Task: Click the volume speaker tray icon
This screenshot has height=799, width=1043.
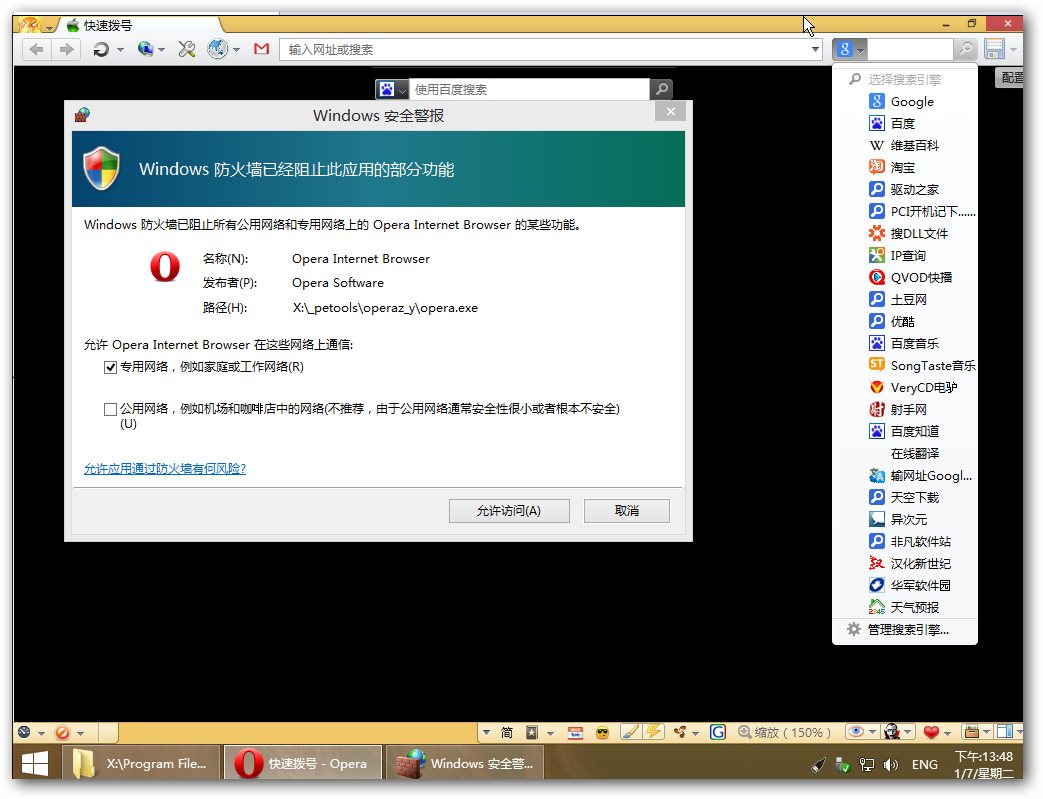Action: tap(891, 765)
